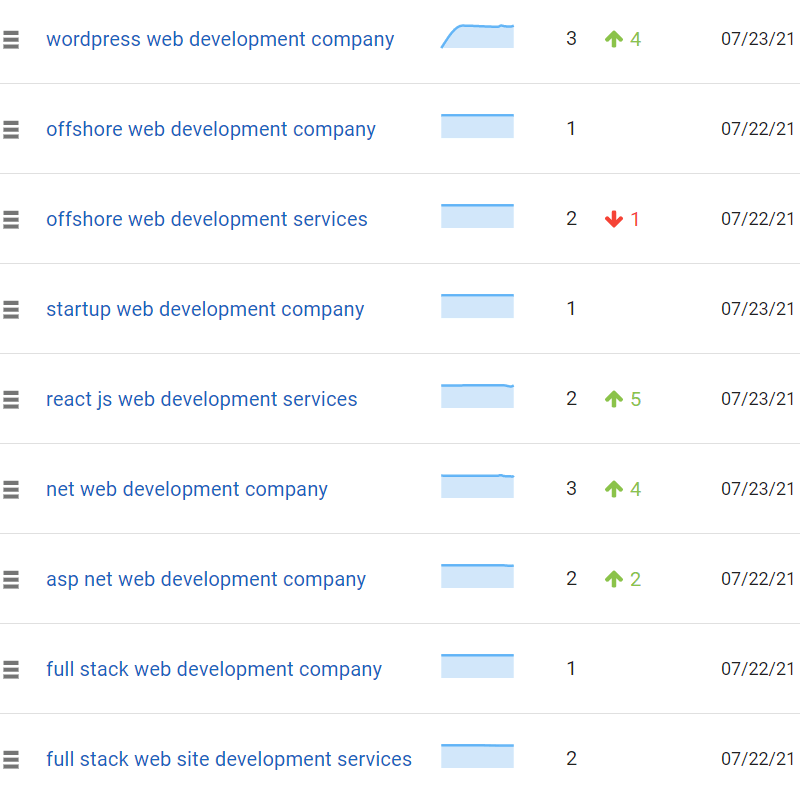Click the date 07/23/21 in the top row
The width and height of the screenshot is (800, 800).
pos(757,39)
